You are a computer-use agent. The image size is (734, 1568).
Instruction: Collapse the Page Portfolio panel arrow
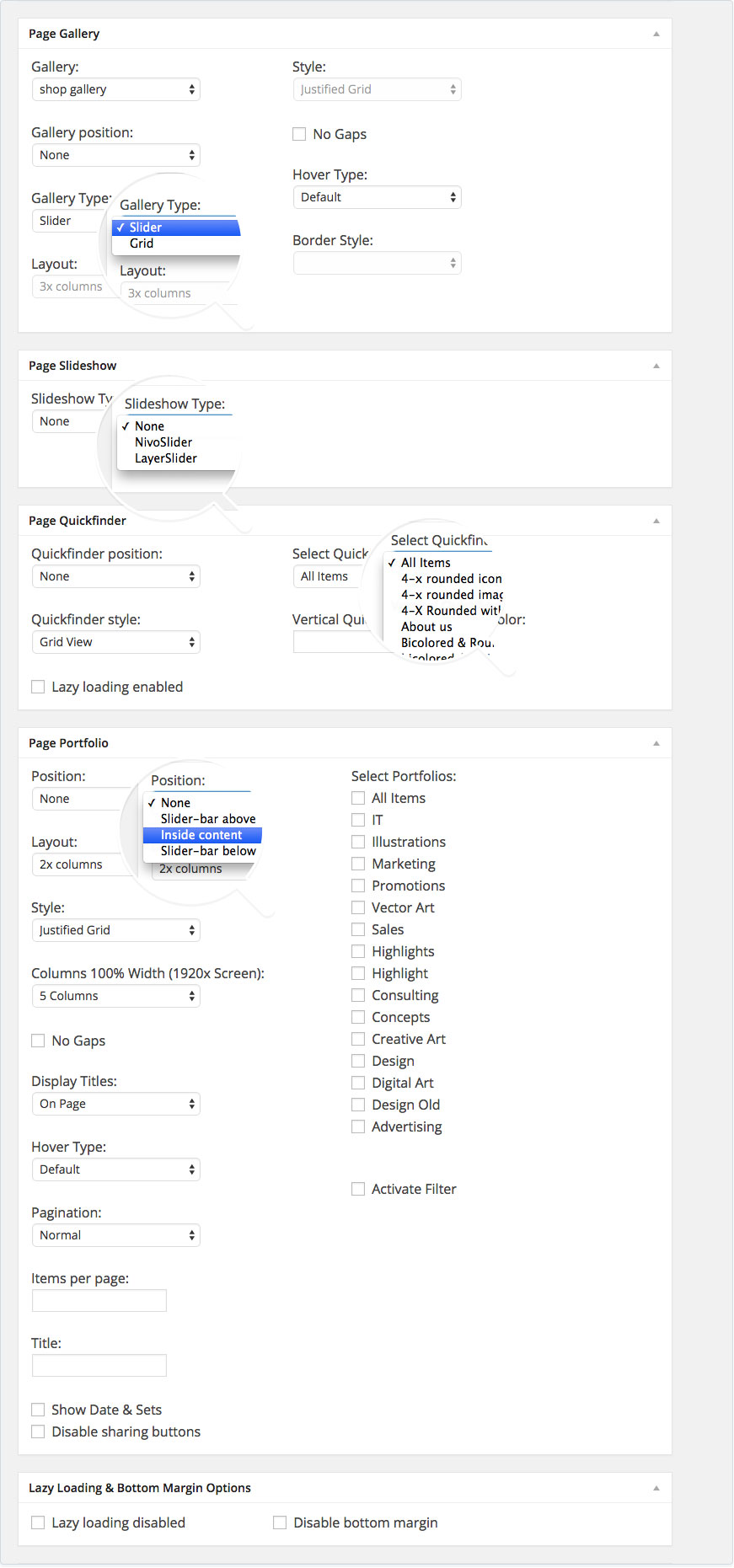(x=656, y=744)
